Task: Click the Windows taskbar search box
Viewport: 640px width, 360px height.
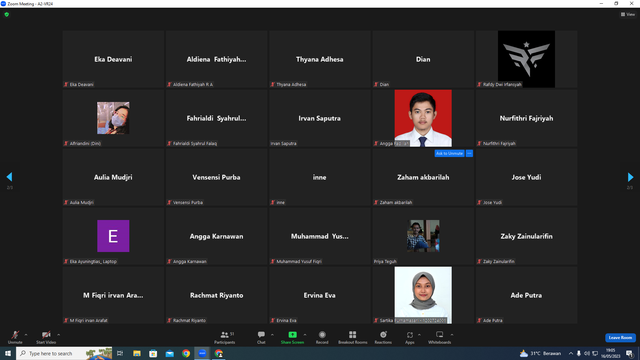Action: pyautogui.click(x=64, y=353)
